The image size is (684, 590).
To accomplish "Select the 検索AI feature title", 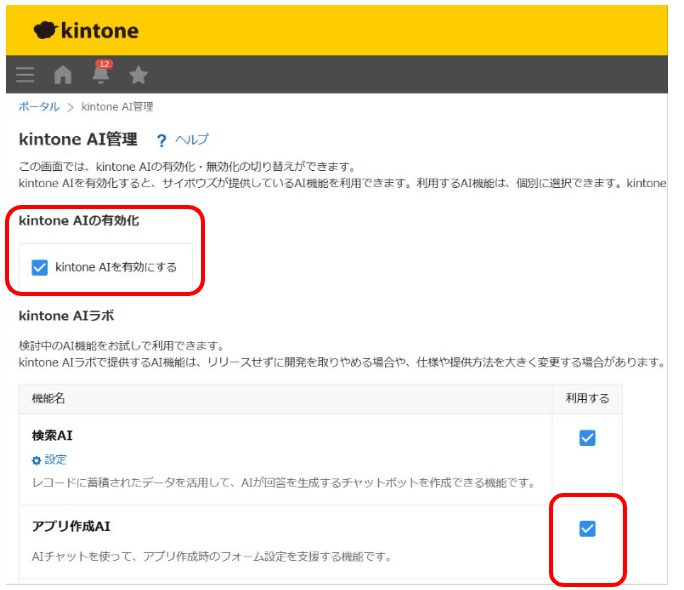I will coord(52,436).
